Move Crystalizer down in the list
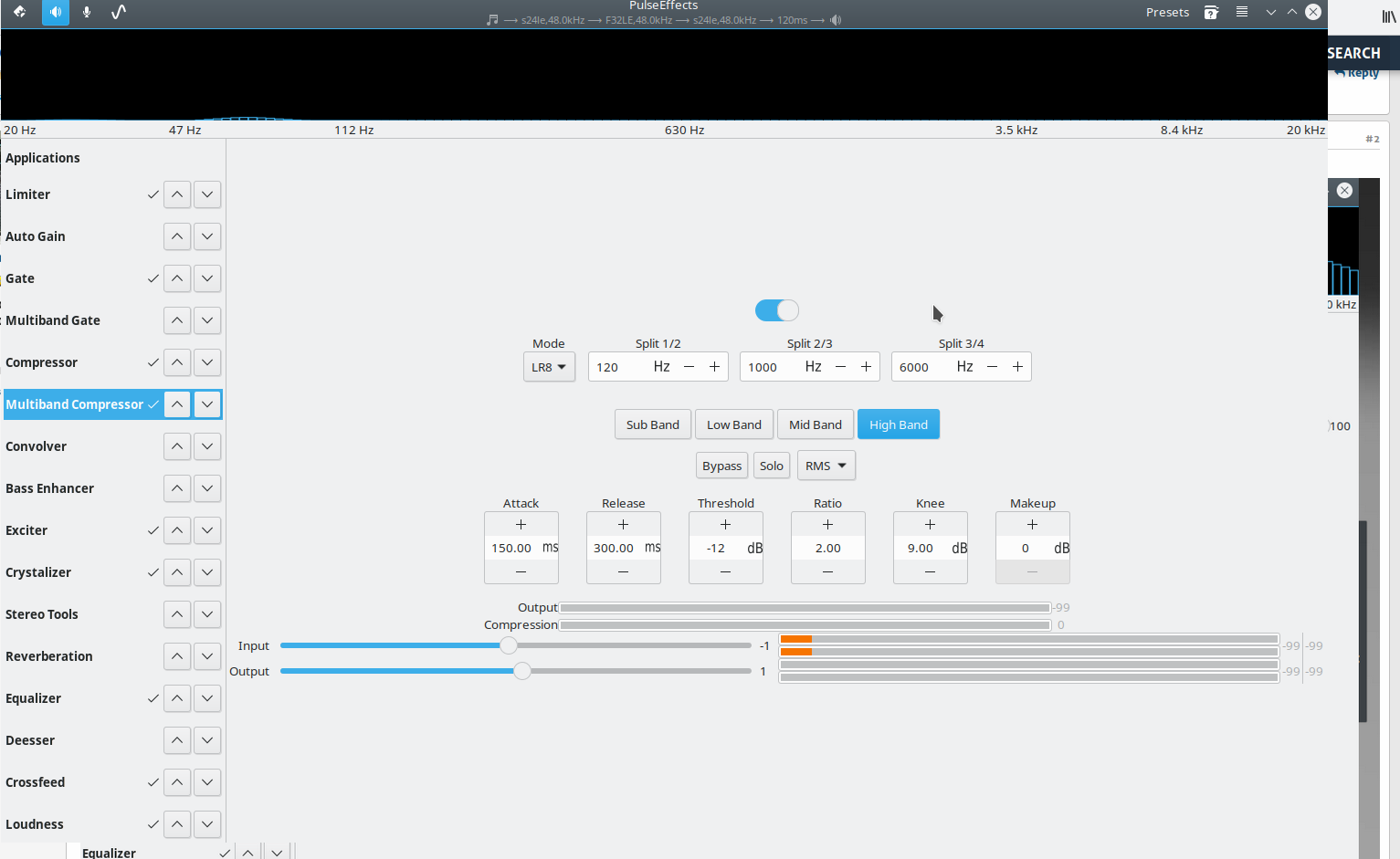This screenshot has height=859, width=1400. coord(207,572)
